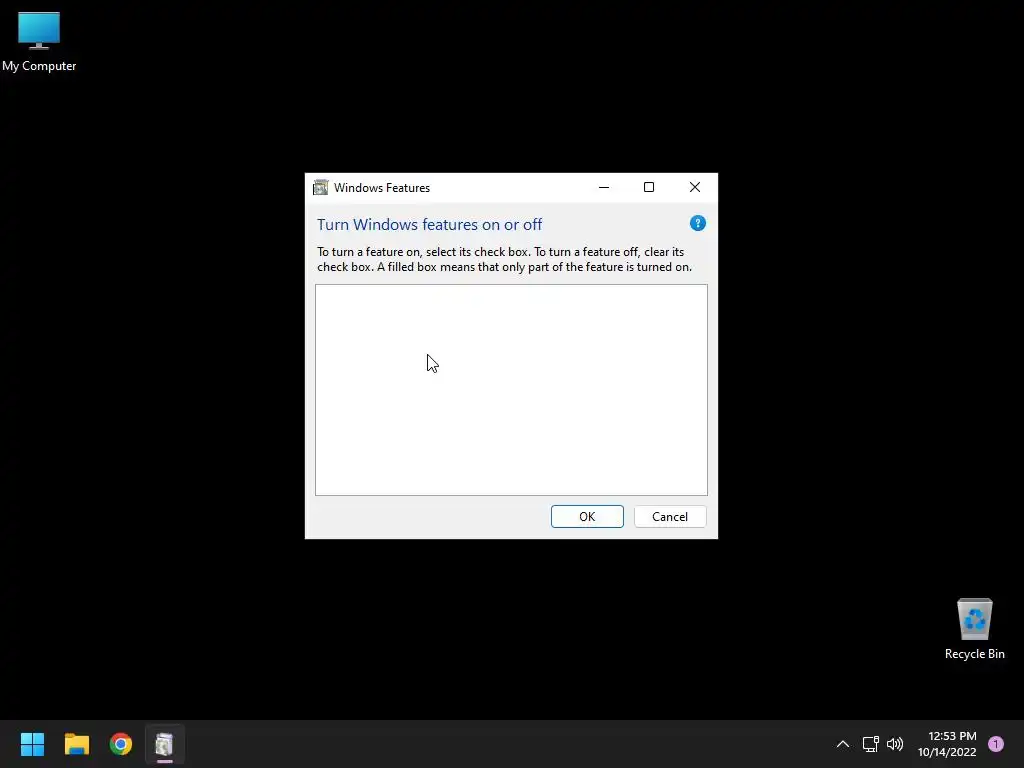Click inside the empty features list box
The width and height of the screenshot is (1024, 768).
[511, 390]
